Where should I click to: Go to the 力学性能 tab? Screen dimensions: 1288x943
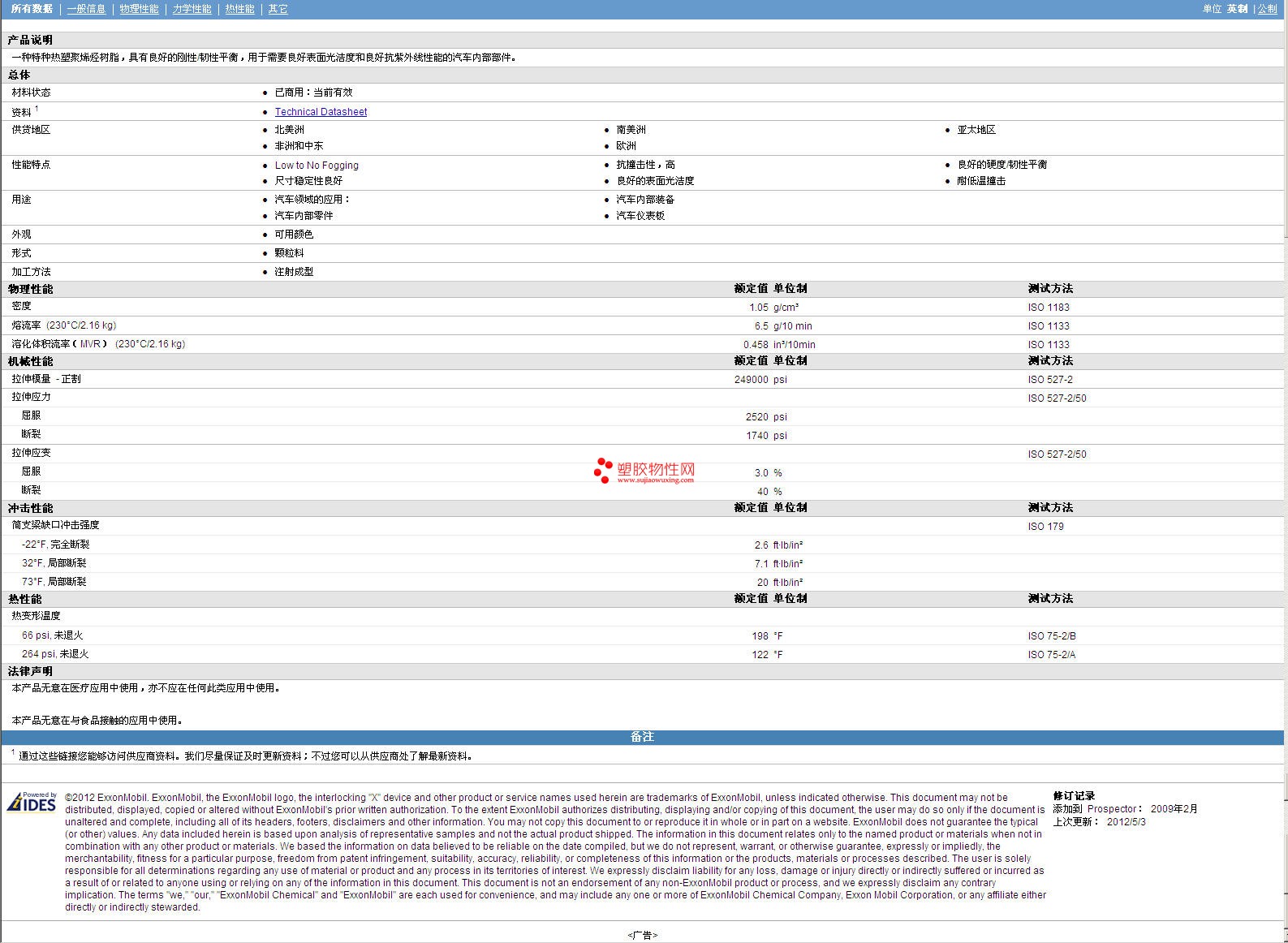click(192, 9)
